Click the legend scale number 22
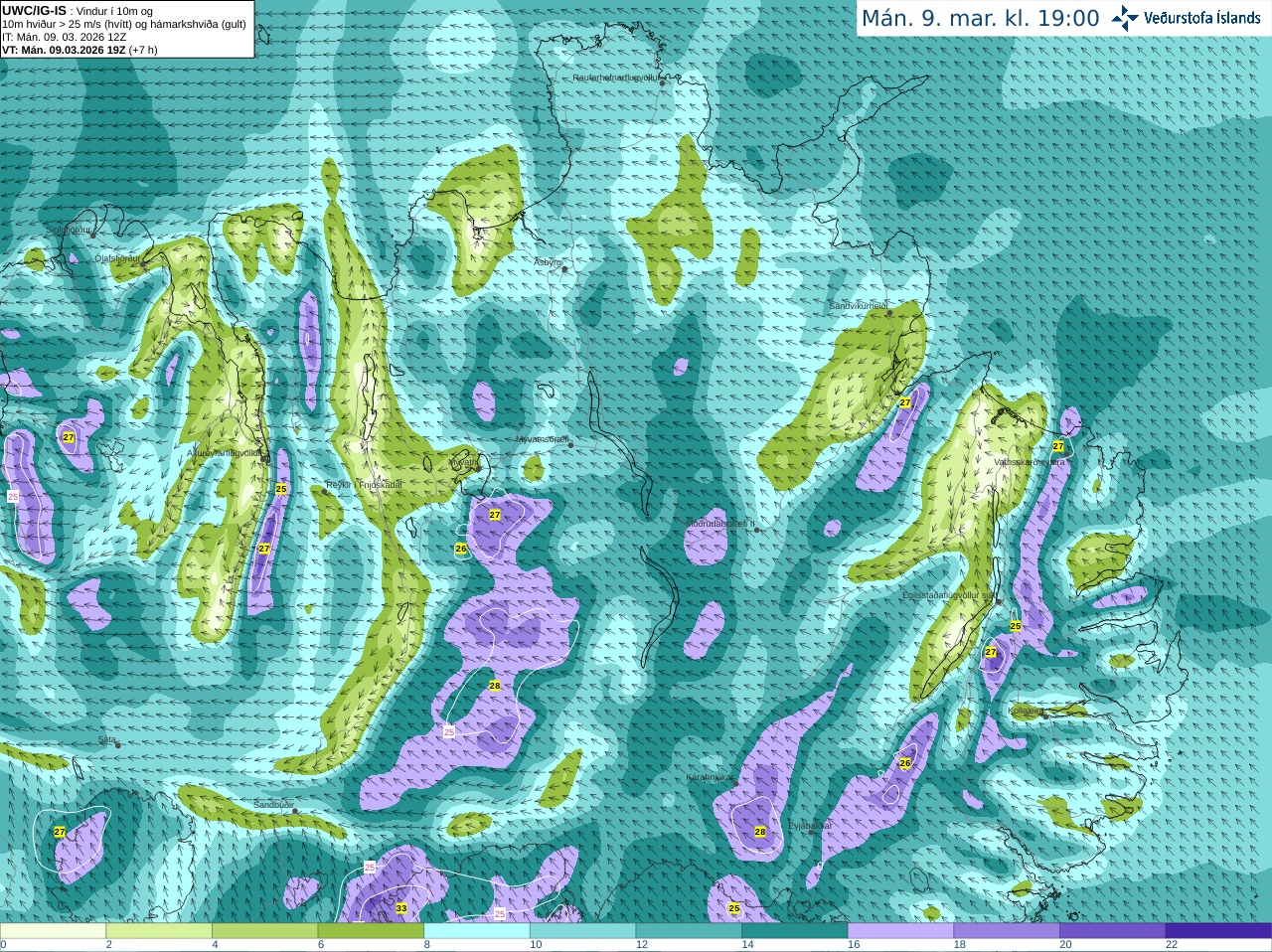Screen dimensions: 1272x952 [1172, 945]
